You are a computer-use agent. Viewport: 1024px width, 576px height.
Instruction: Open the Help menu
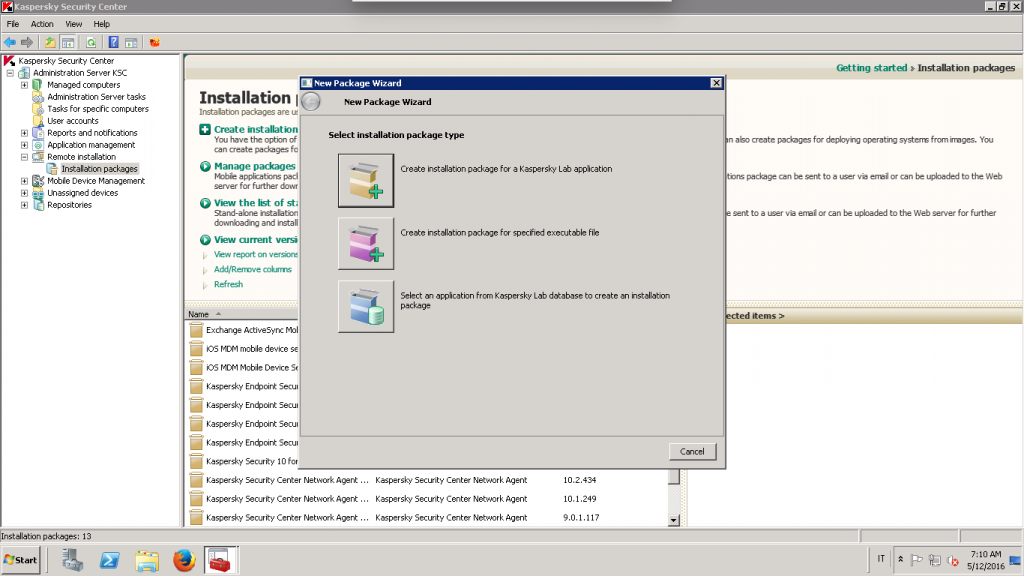101,24
